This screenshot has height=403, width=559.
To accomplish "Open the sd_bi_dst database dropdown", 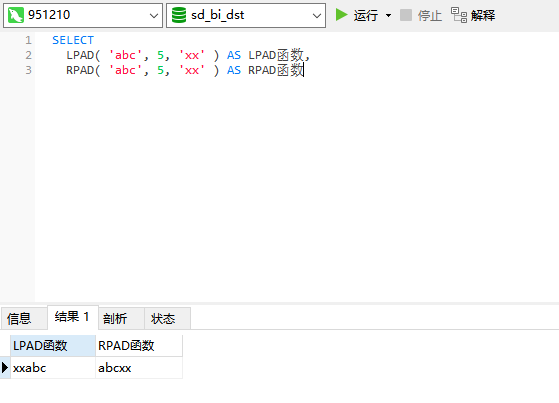I will (x=316, y=16).
